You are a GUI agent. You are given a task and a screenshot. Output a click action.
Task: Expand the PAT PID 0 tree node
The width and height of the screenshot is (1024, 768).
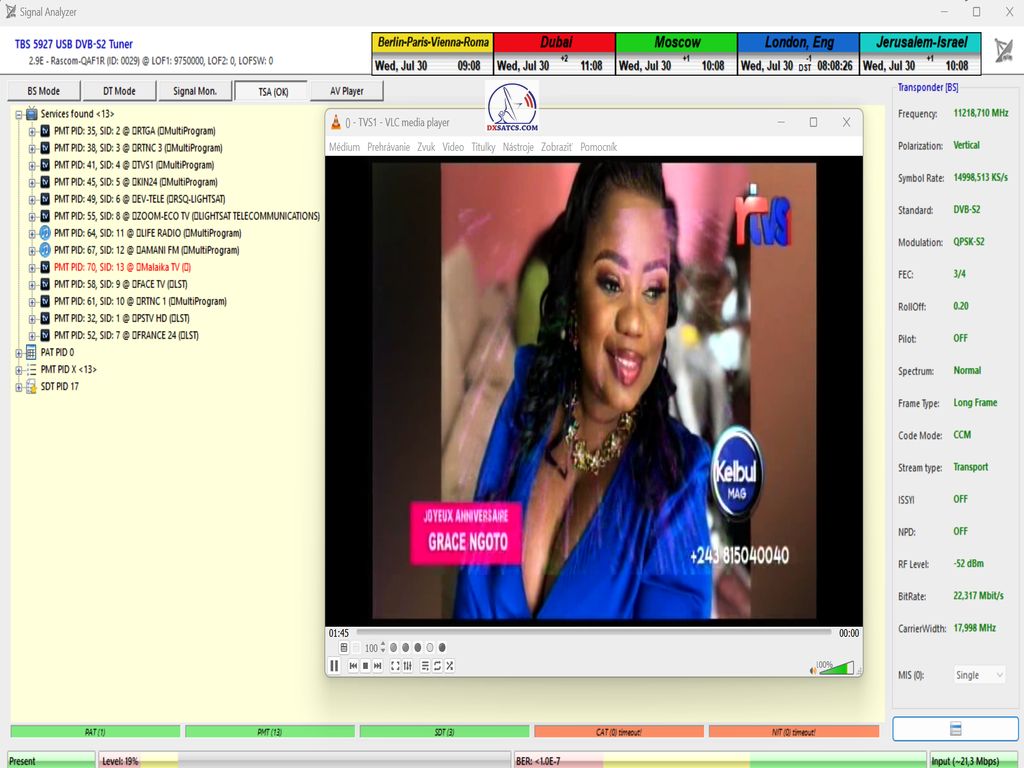pos(18,352)
